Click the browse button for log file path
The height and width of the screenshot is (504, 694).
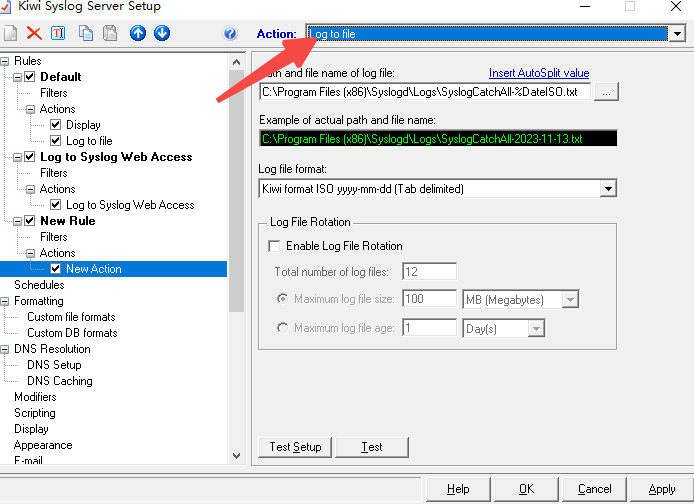point(606,92)
